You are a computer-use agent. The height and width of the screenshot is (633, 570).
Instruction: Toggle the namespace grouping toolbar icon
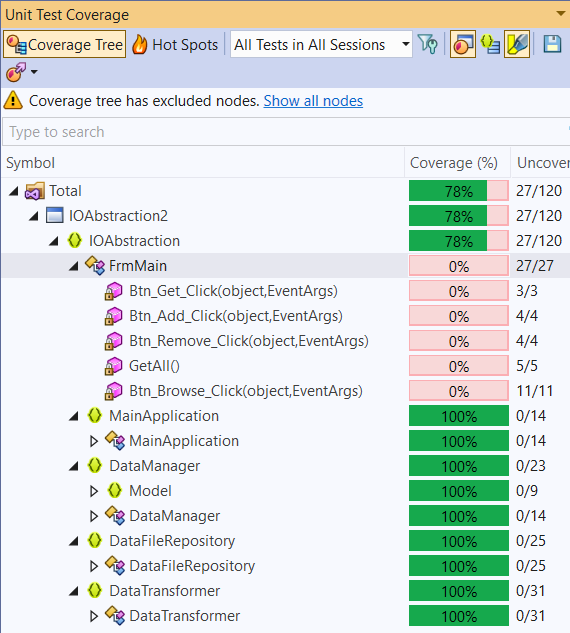[x=490, y=44]
